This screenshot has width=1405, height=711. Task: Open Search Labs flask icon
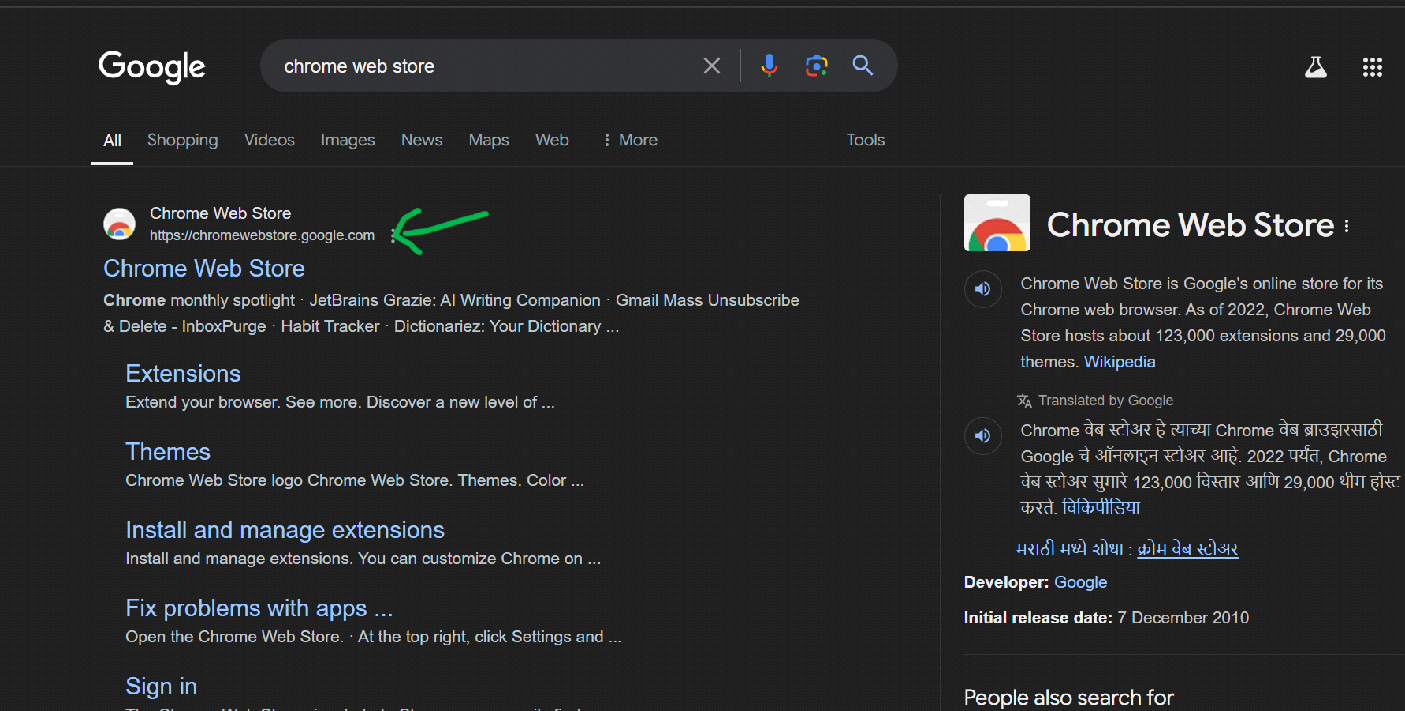[x=1315, y=67]
